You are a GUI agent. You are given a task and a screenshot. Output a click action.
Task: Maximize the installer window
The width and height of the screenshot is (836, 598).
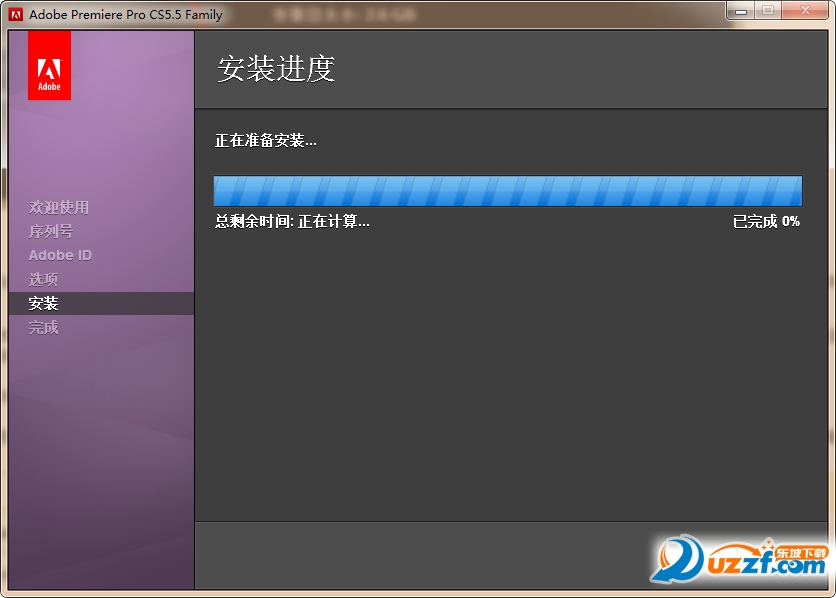point(768,10)
